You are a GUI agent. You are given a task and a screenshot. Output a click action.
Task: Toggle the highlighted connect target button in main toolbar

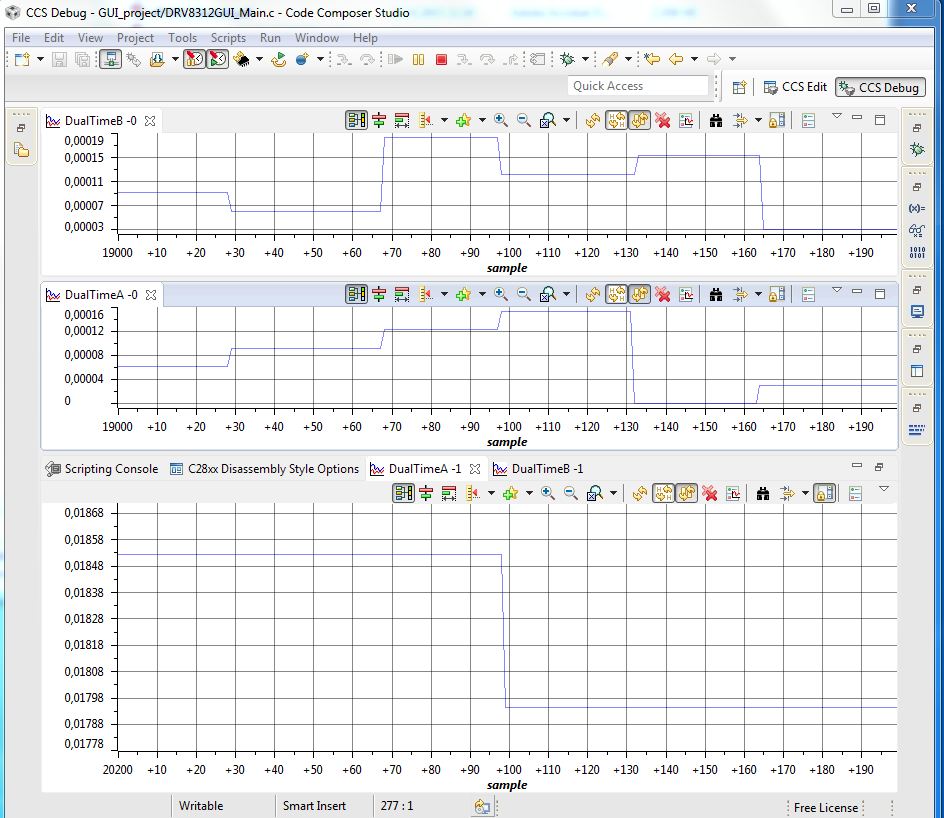click(x=110, y=59)
